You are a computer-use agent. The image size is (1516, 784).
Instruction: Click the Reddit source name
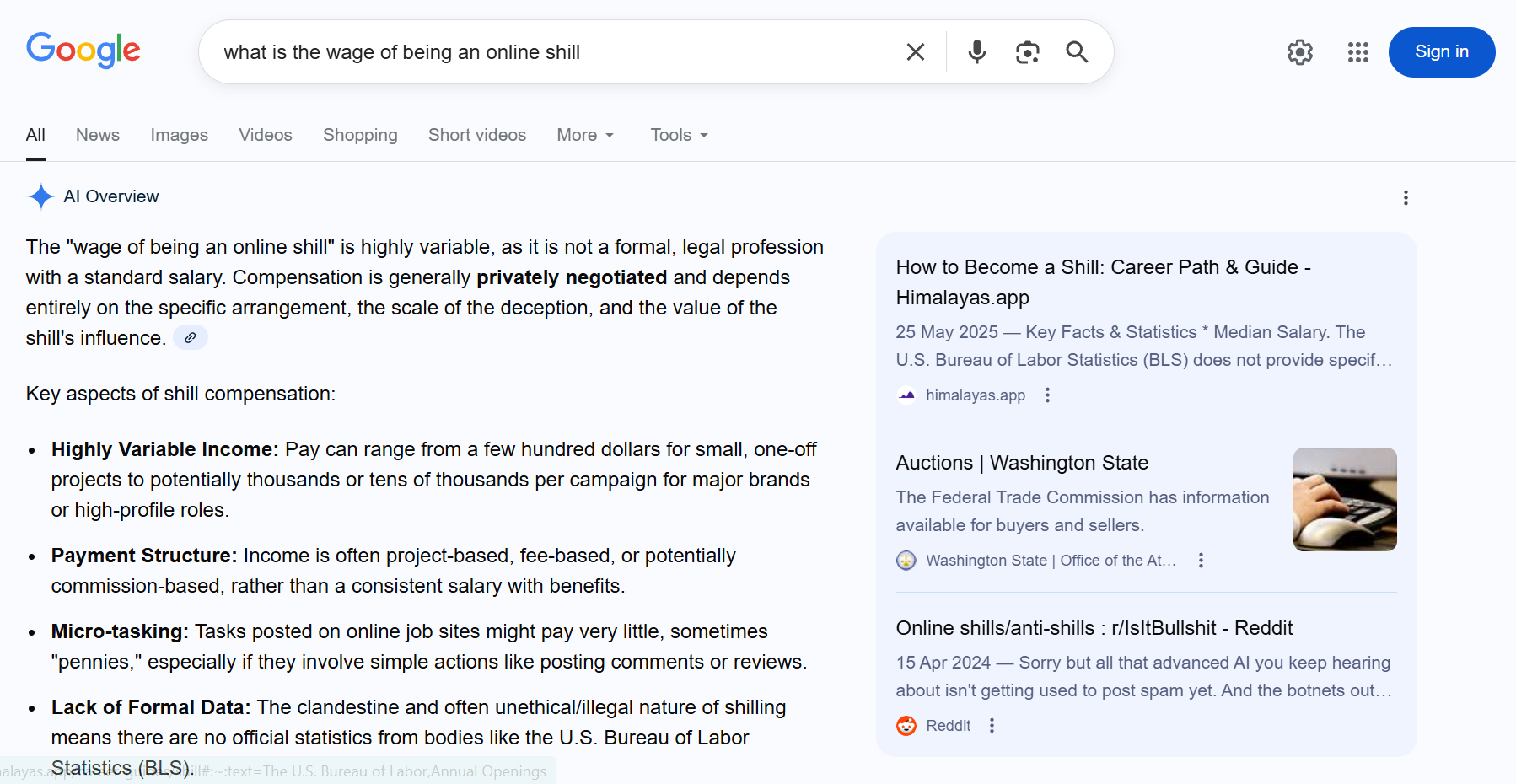point(949,726)
